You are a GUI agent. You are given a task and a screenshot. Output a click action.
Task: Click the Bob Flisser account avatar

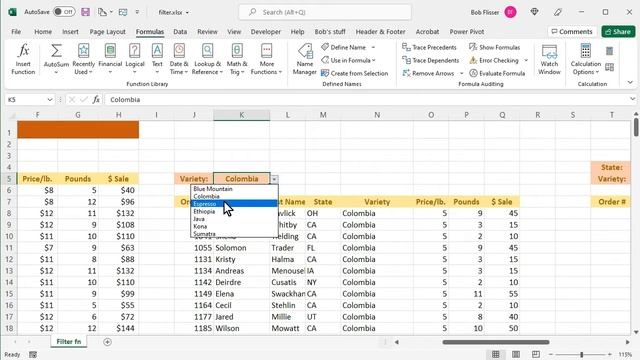pyautogui.click(x=510, y=12)
